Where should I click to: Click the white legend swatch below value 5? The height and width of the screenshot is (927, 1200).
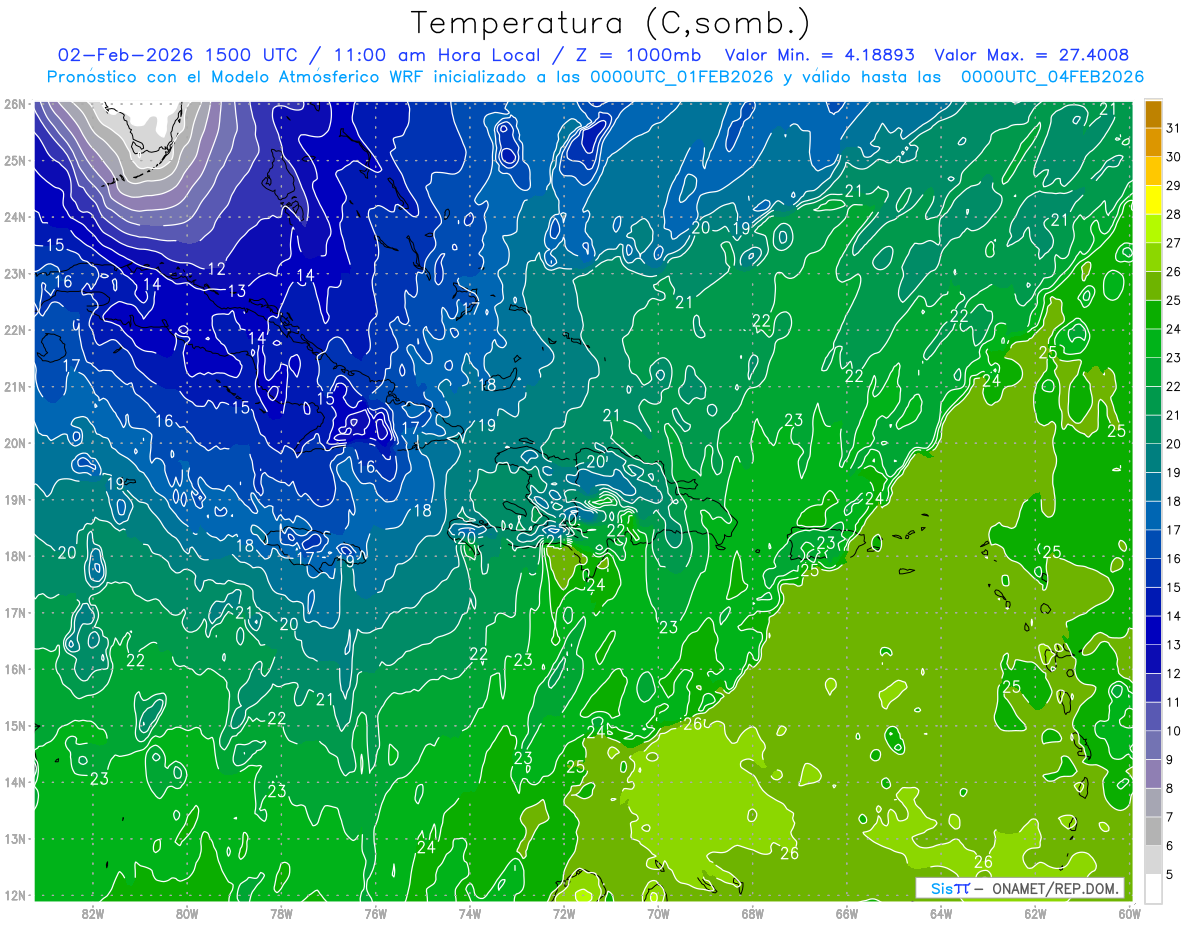[1154, 888]
